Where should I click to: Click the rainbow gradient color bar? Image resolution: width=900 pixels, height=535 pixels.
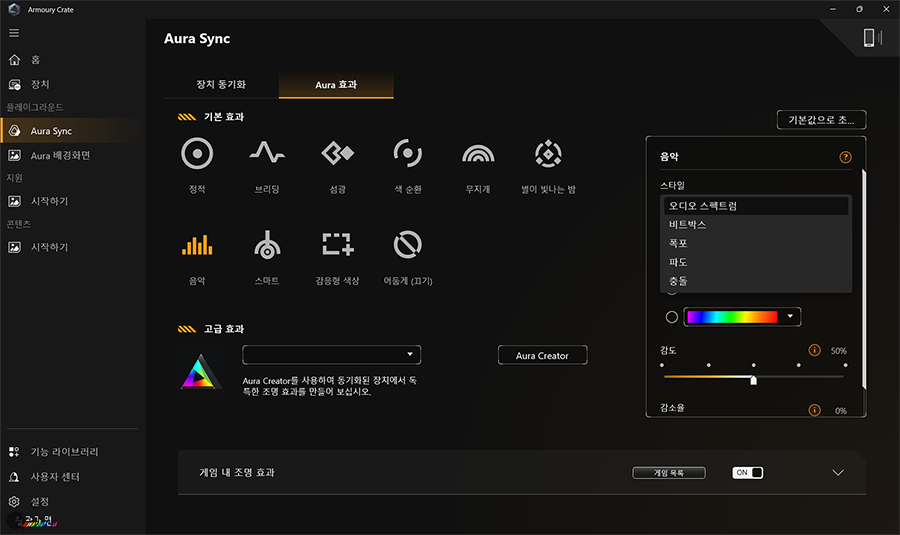[732, 317]
